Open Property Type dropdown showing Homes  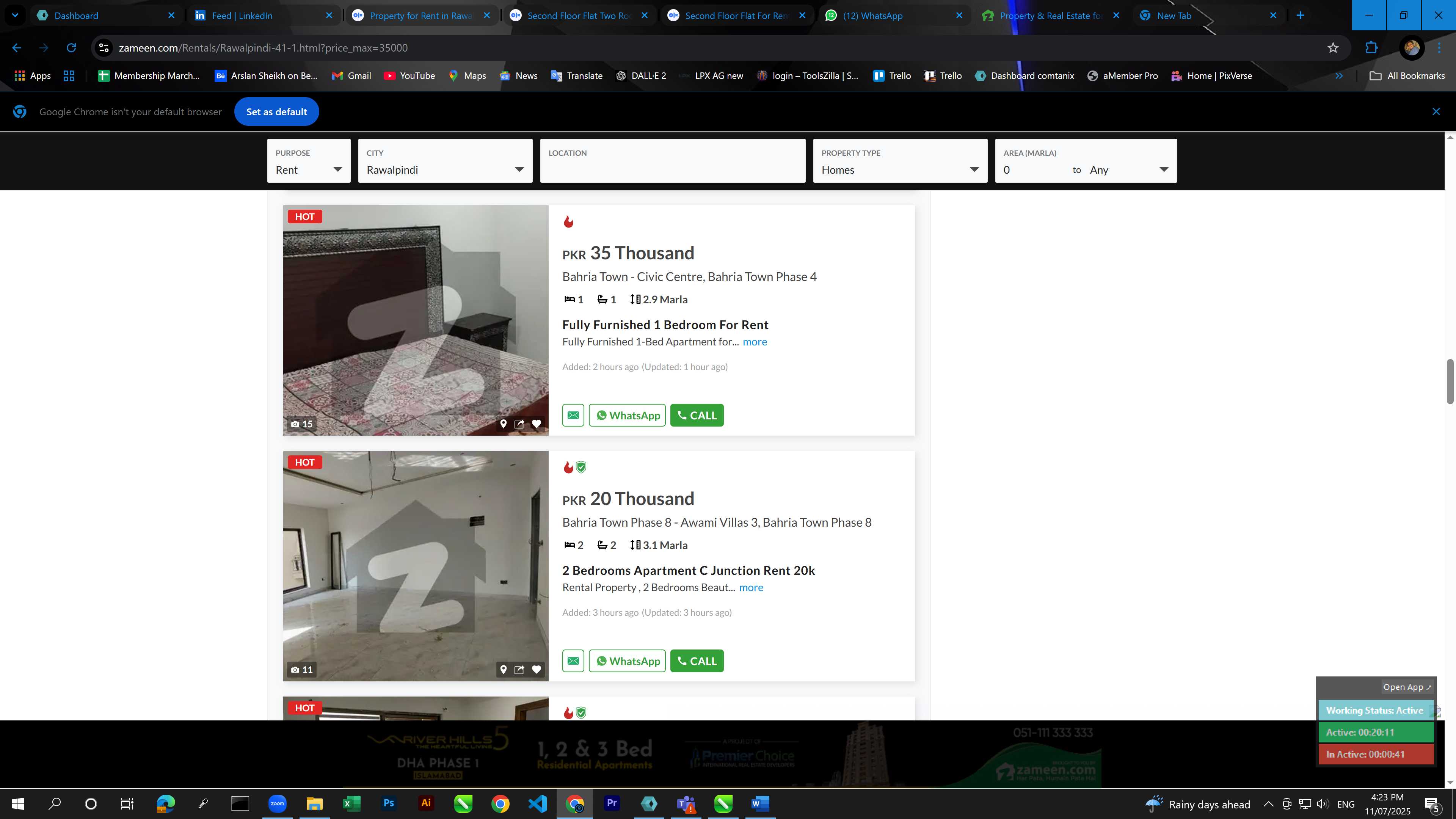click(900, 161)
